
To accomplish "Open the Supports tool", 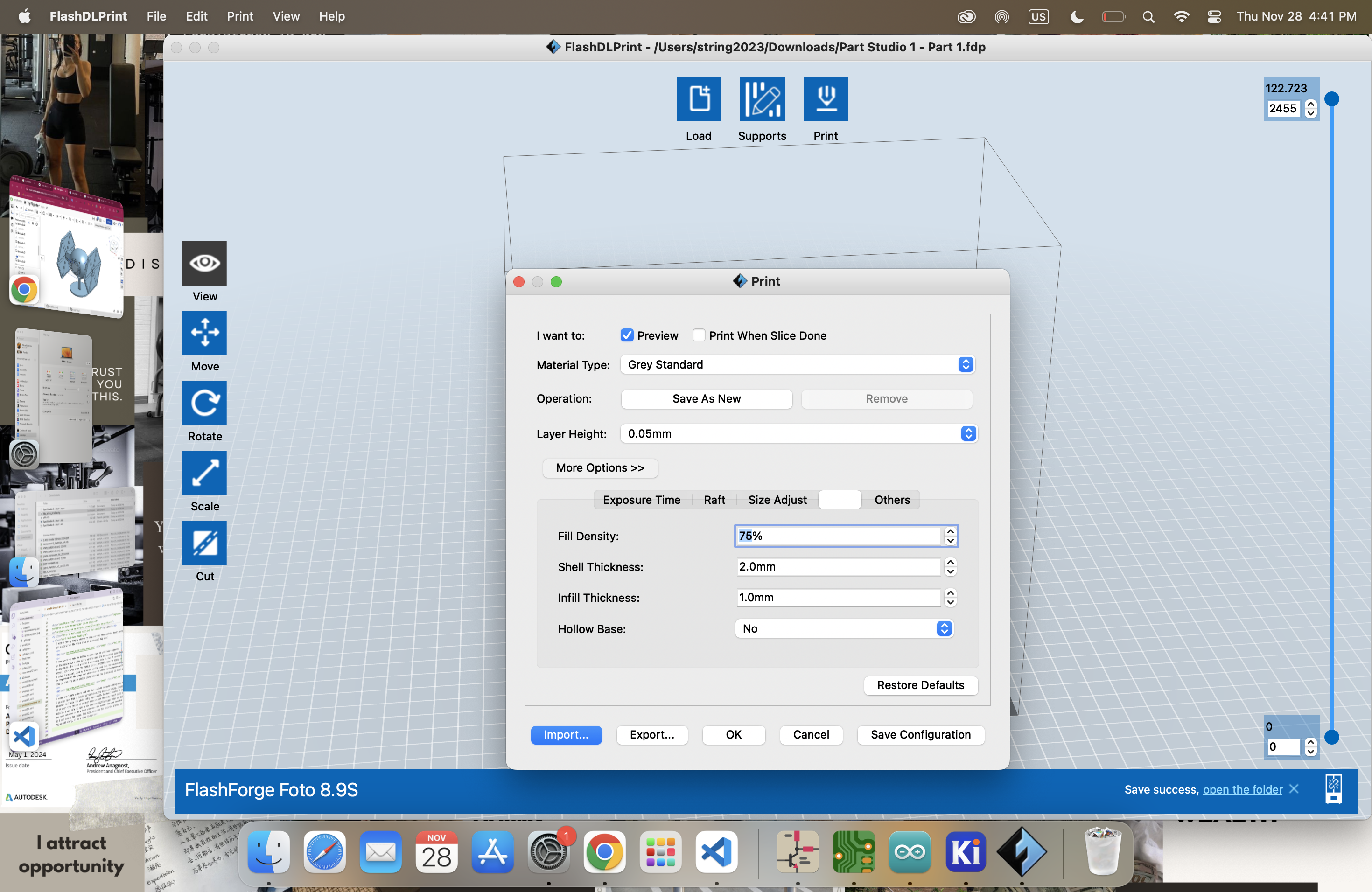I will [762, 98].
